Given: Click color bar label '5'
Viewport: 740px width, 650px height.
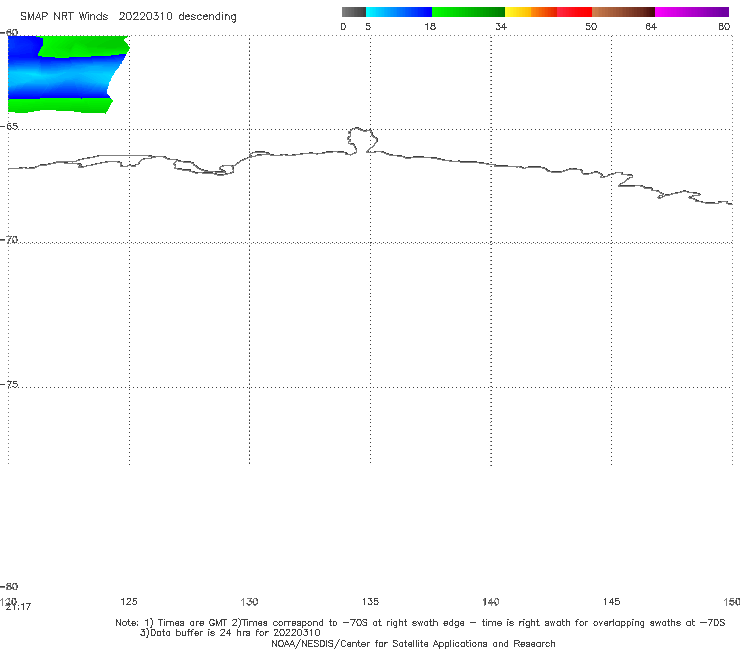Looking at the screenshot, I should 368,26.
